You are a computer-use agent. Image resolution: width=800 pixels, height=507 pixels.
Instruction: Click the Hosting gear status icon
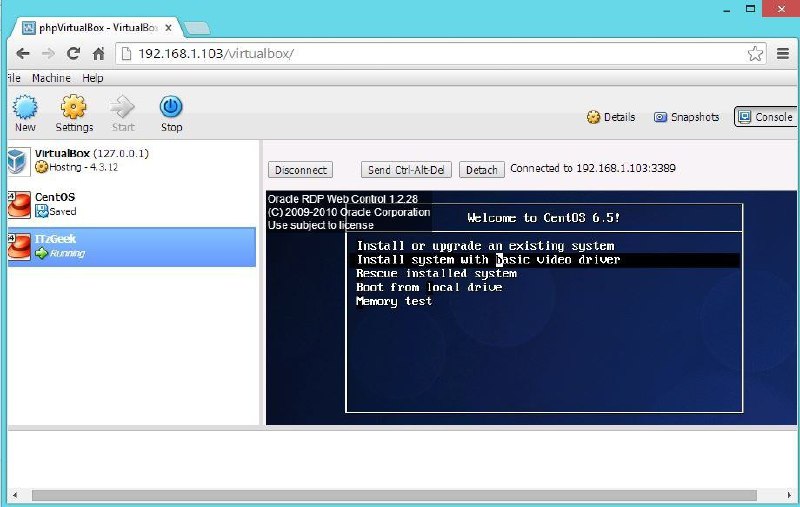click(x=41, y=167)
